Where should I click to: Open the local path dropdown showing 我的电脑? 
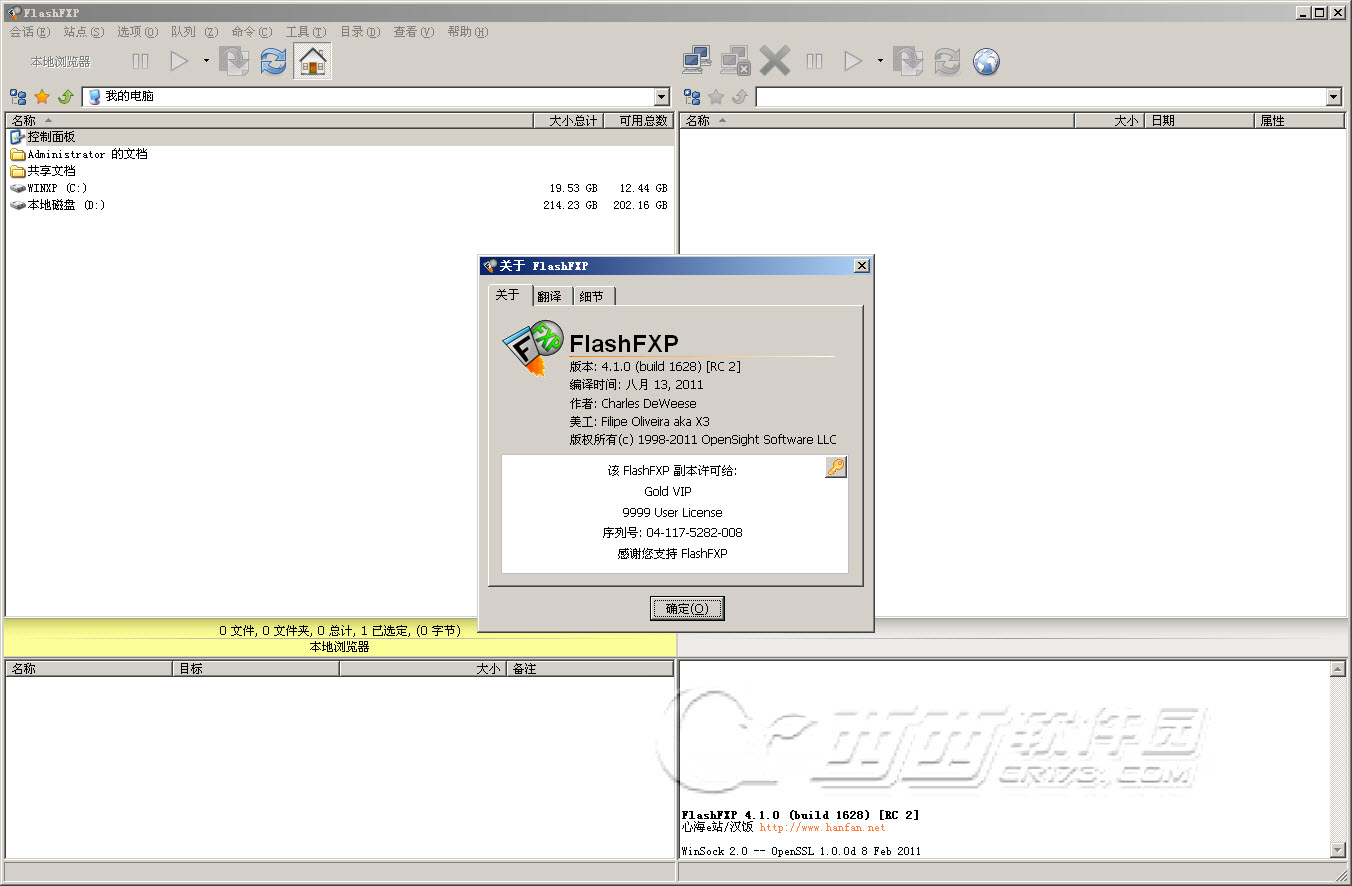click(661, 97)
